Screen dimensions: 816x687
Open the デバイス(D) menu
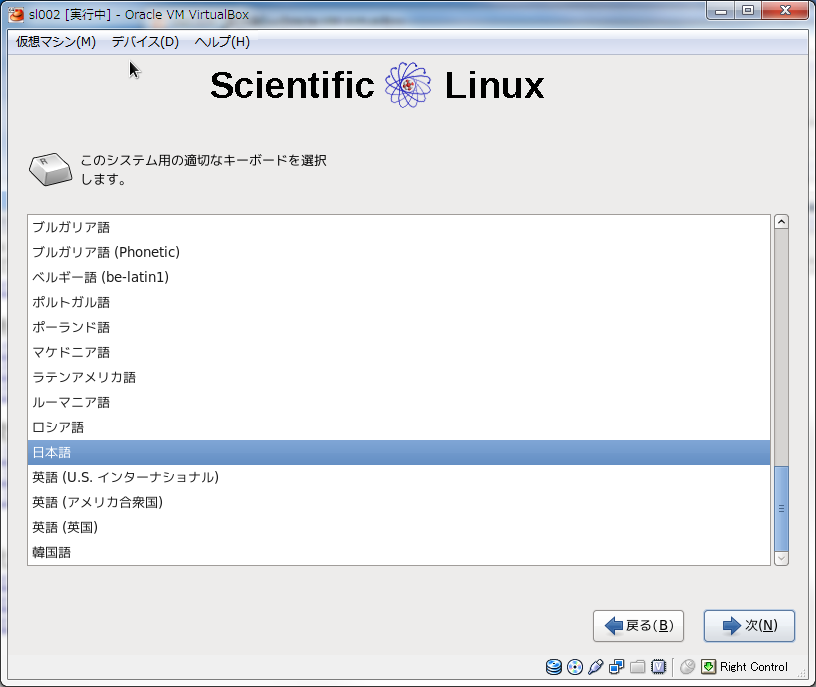click(145, 42)
